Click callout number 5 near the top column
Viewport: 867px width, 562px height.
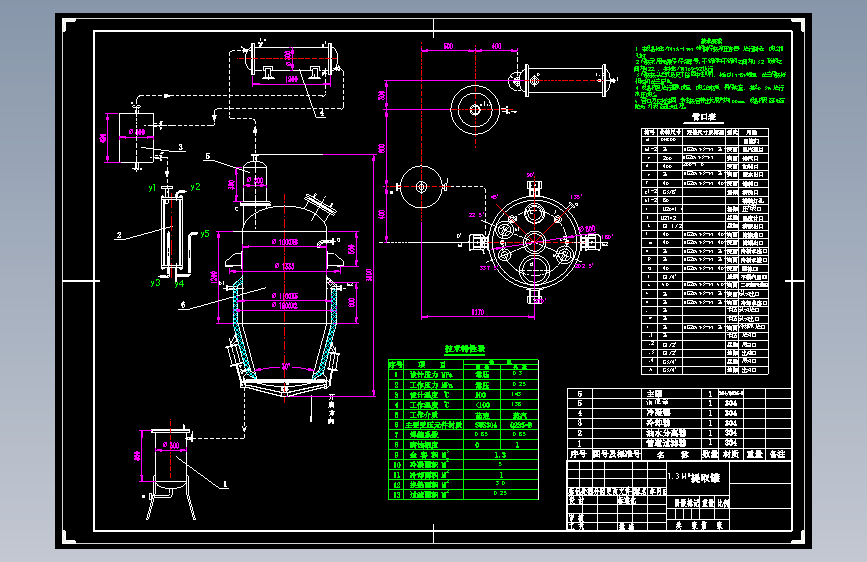pos(207,156)
